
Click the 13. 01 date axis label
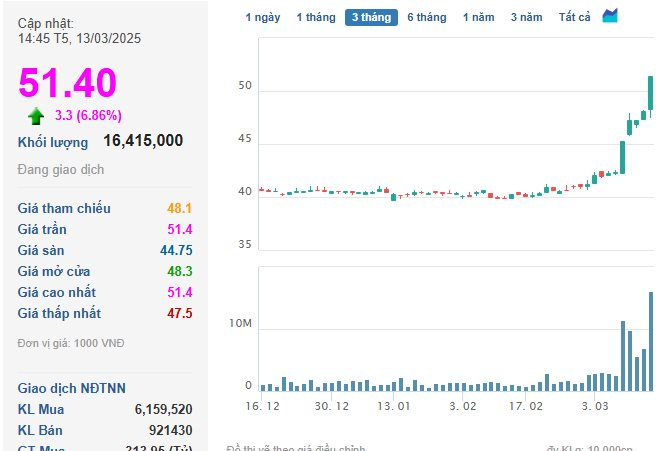(394, 407)
